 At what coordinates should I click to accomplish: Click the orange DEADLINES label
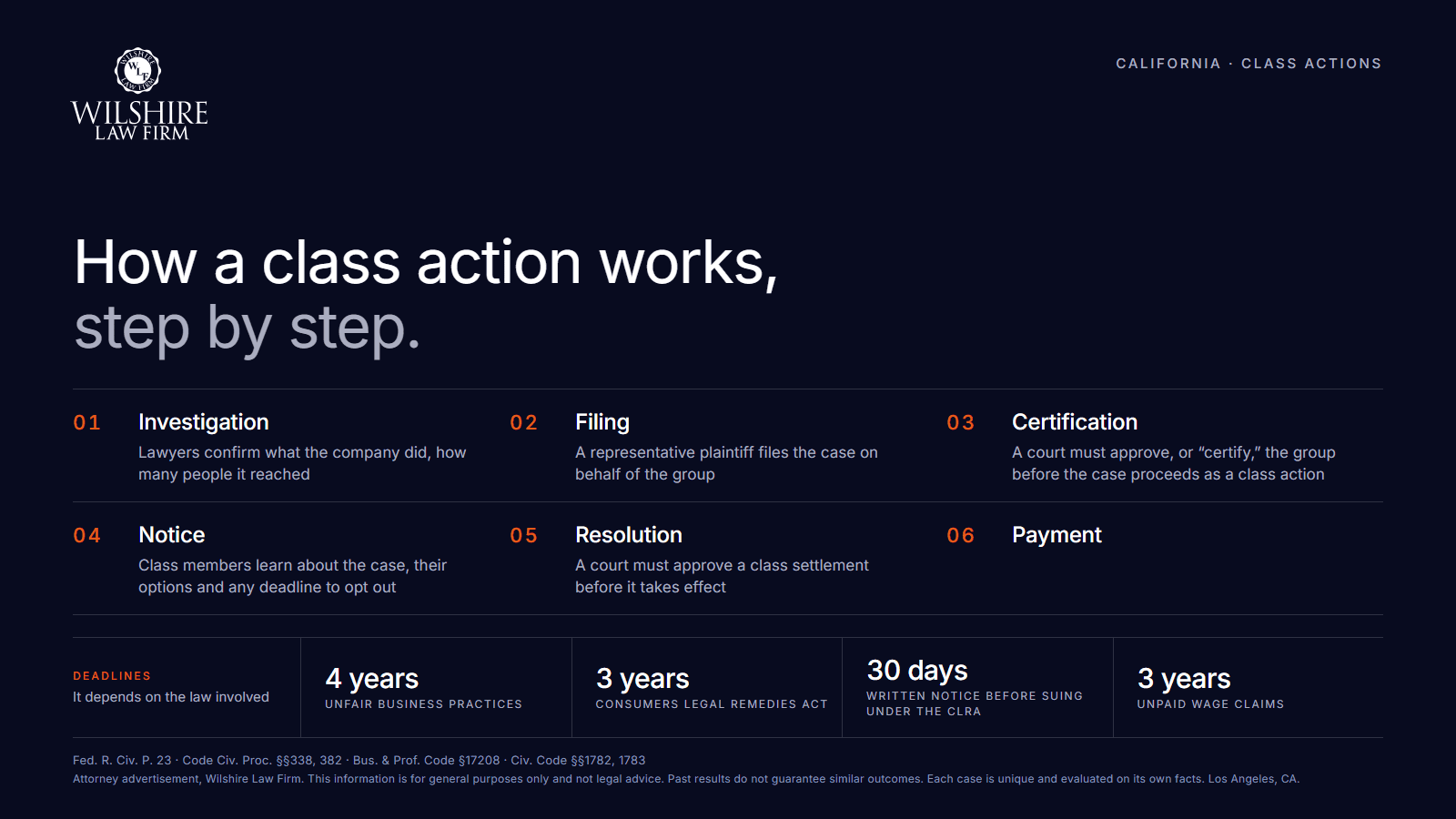click(112, 676)
